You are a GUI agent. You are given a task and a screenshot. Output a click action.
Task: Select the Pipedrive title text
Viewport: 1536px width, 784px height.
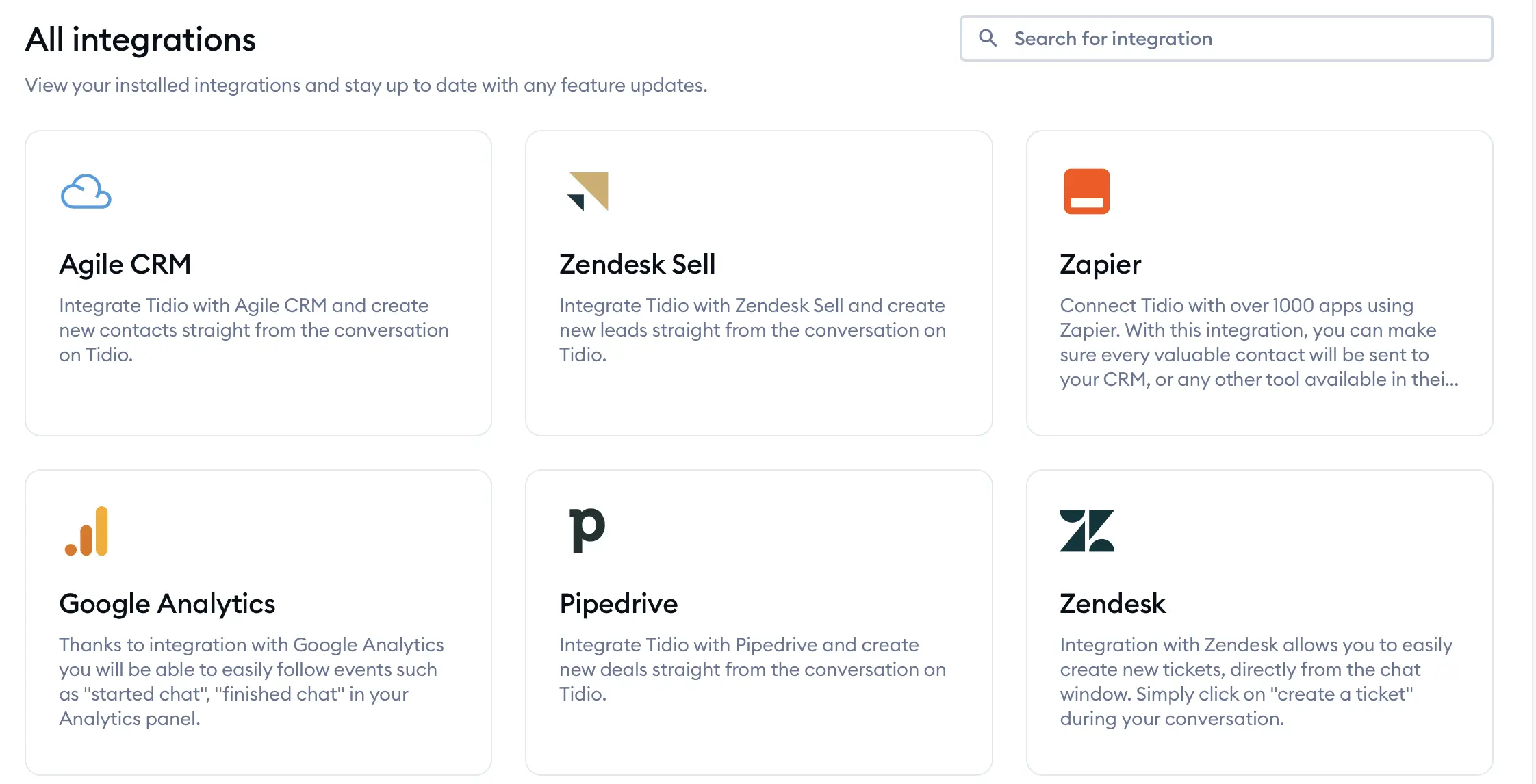click(x=617, y=603)
